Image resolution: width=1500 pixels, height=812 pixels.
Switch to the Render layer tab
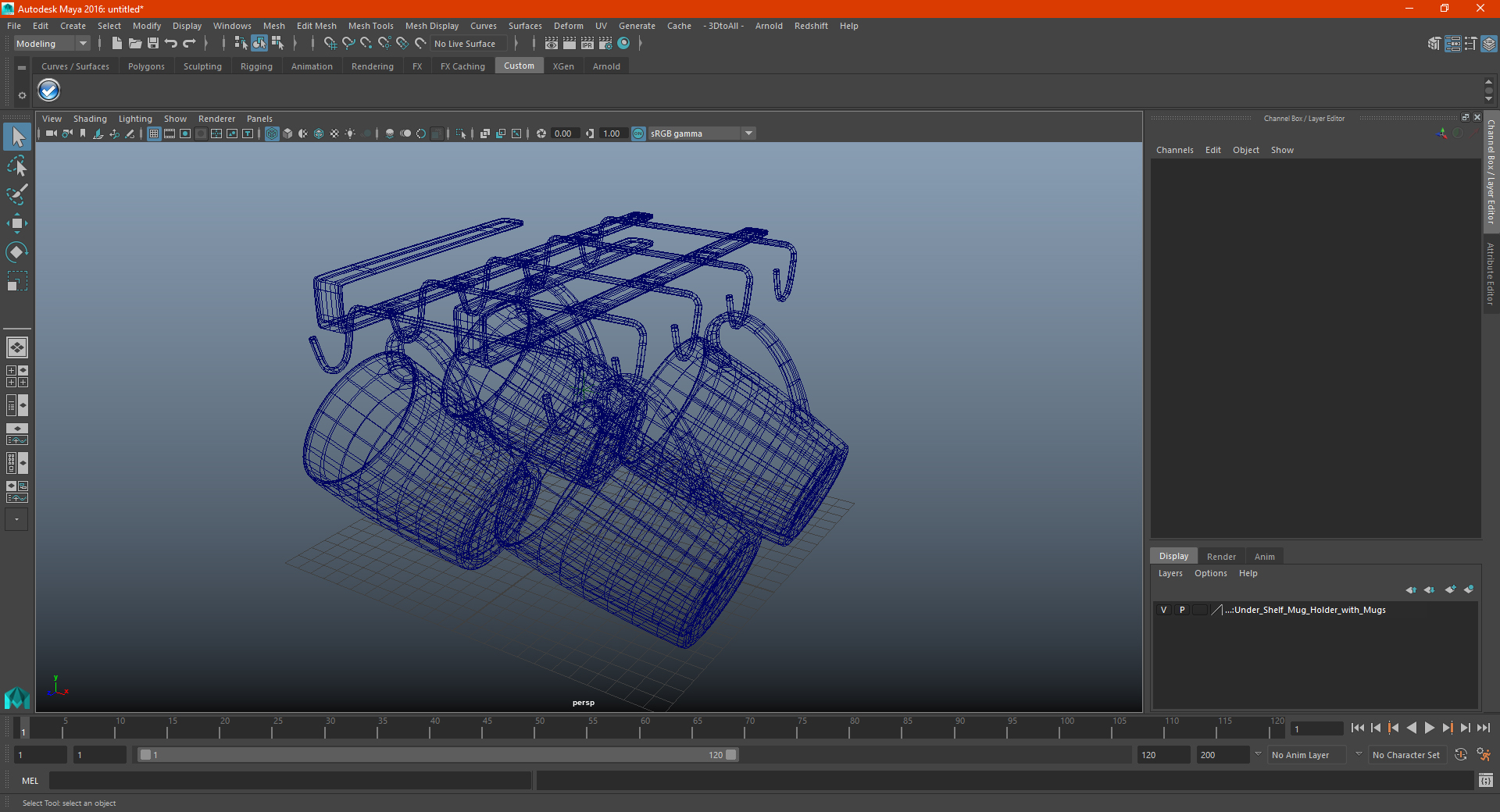coord(1221,557)
